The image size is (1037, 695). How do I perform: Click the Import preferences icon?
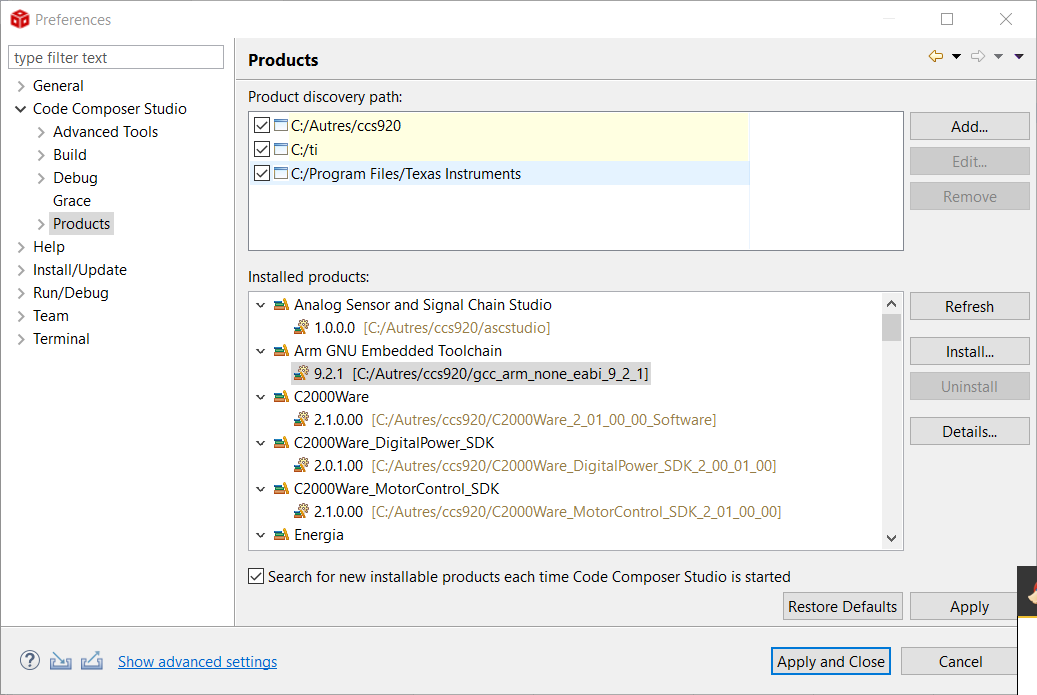coord(61,661)
